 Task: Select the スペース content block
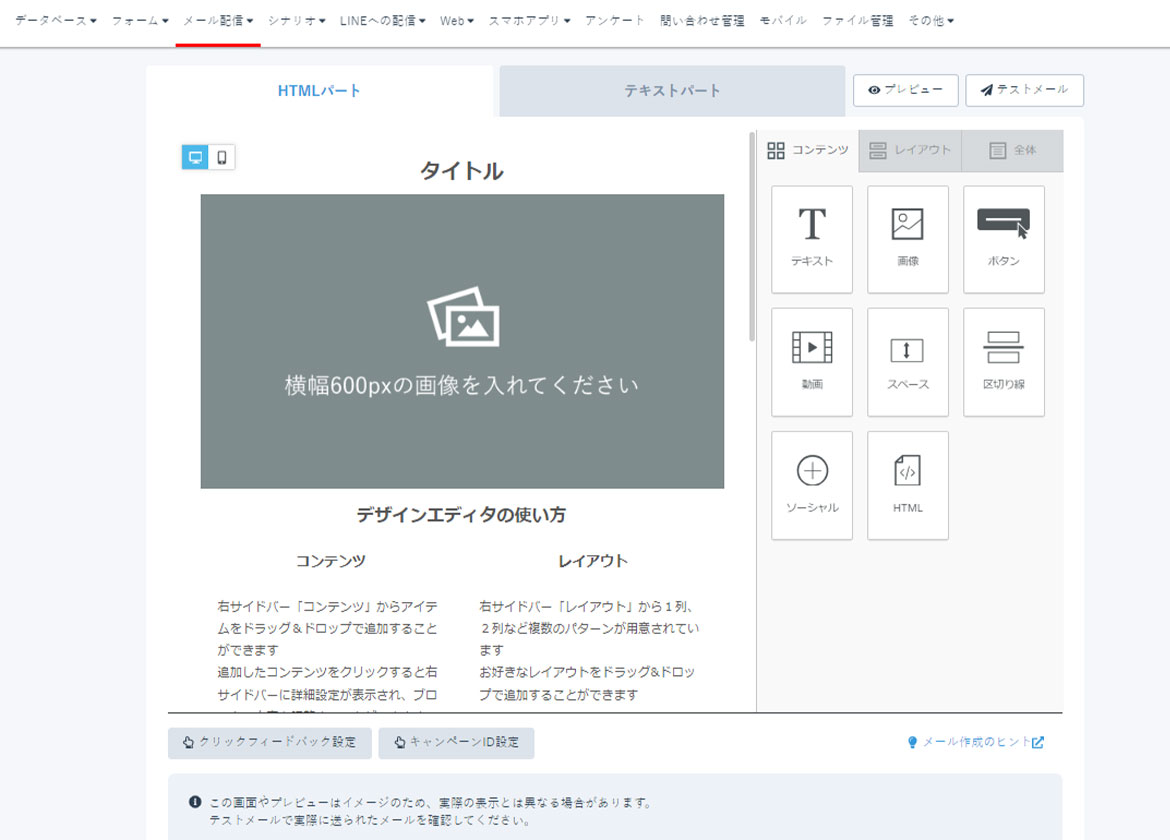pyautogui.click(x=907, y=362)
